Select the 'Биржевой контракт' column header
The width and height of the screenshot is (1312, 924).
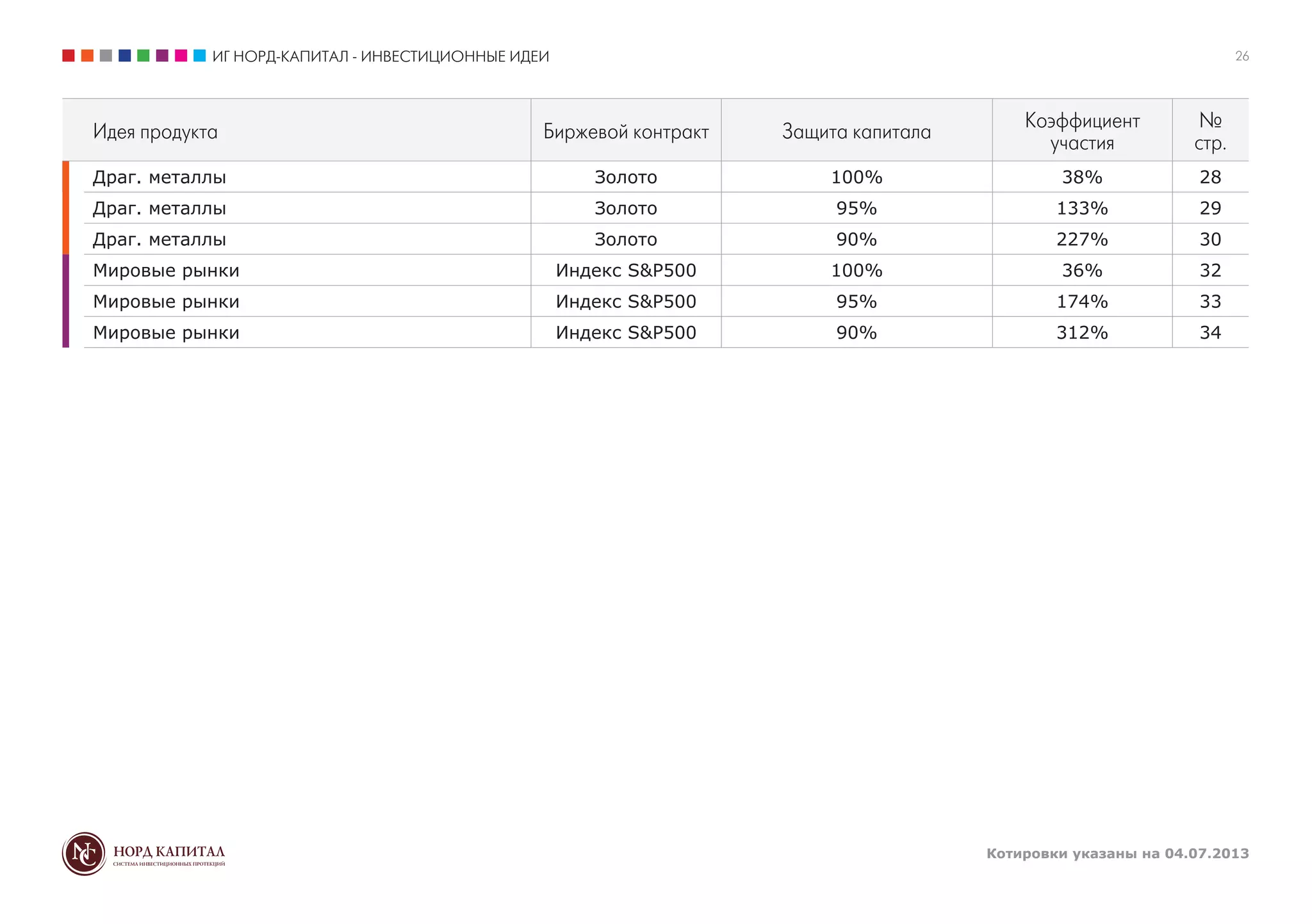pos(626,132)
